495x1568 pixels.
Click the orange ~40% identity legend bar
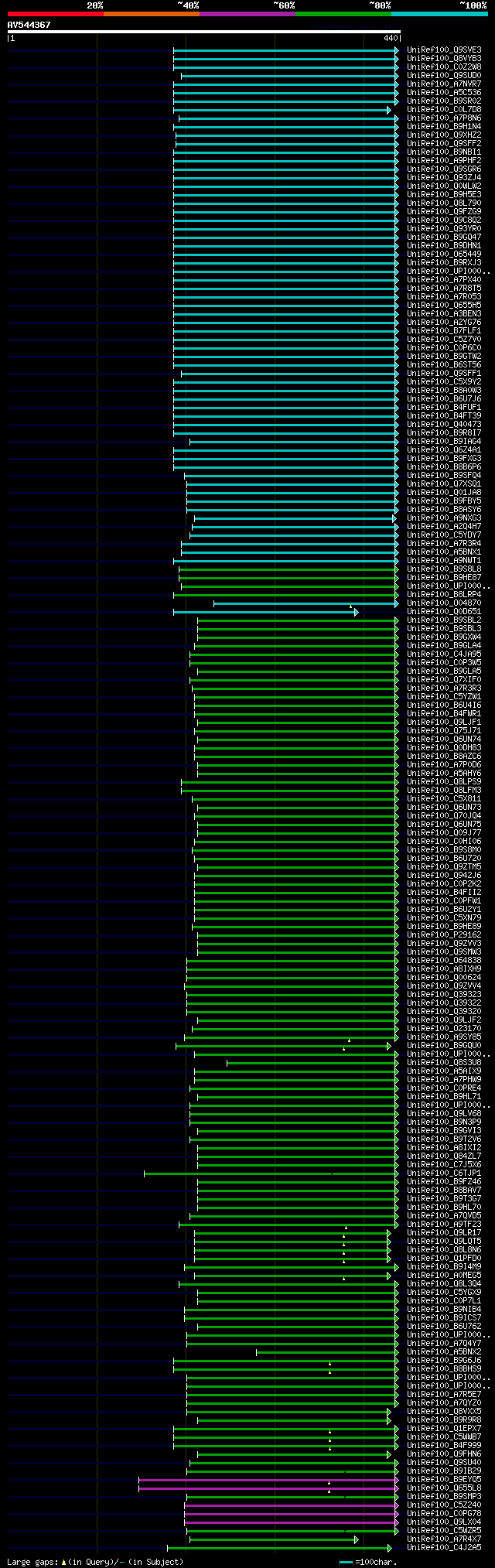152,13
